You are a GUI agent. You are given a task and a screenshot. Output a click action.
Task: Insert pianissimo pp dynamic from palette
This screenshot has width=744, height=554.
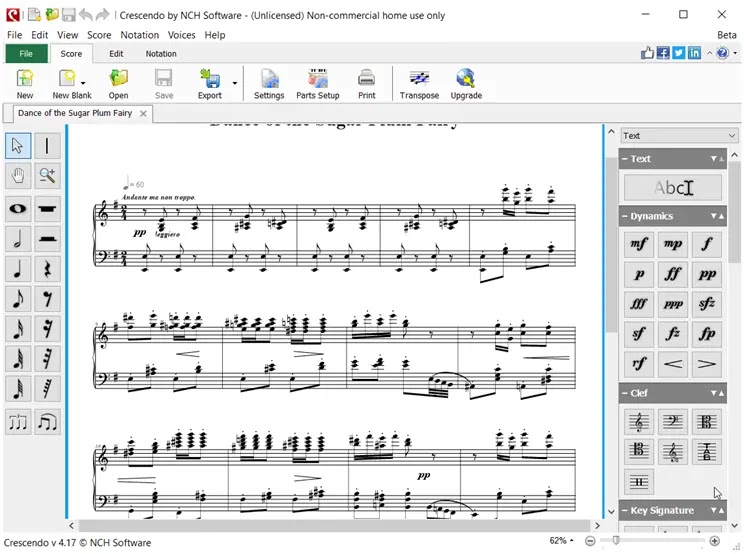coord(707,274)
